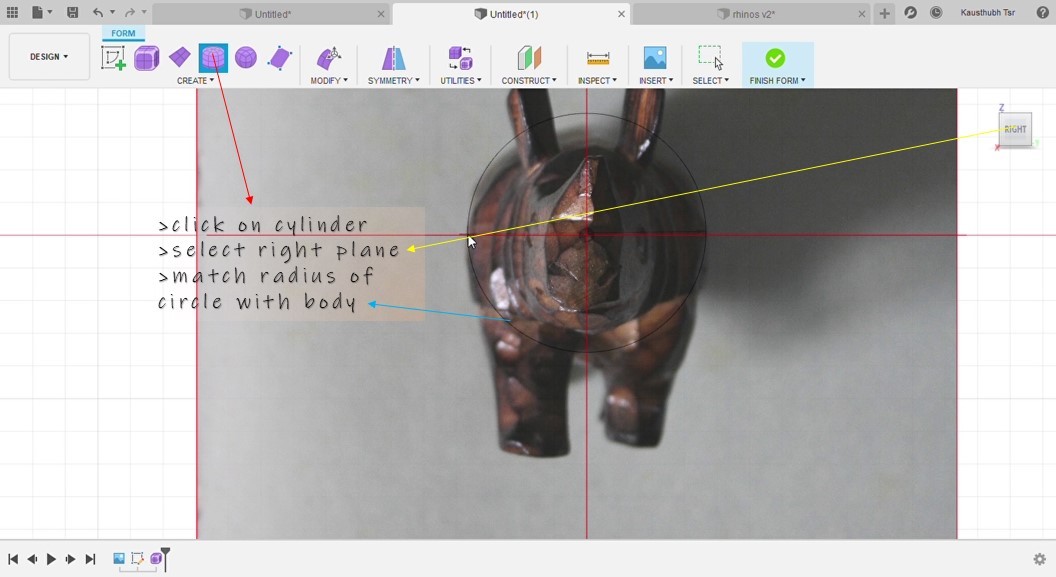Viewport: 1056px width, 577px height.
Task: Click the green Finish Form checkmark
Action: [775, 58]
